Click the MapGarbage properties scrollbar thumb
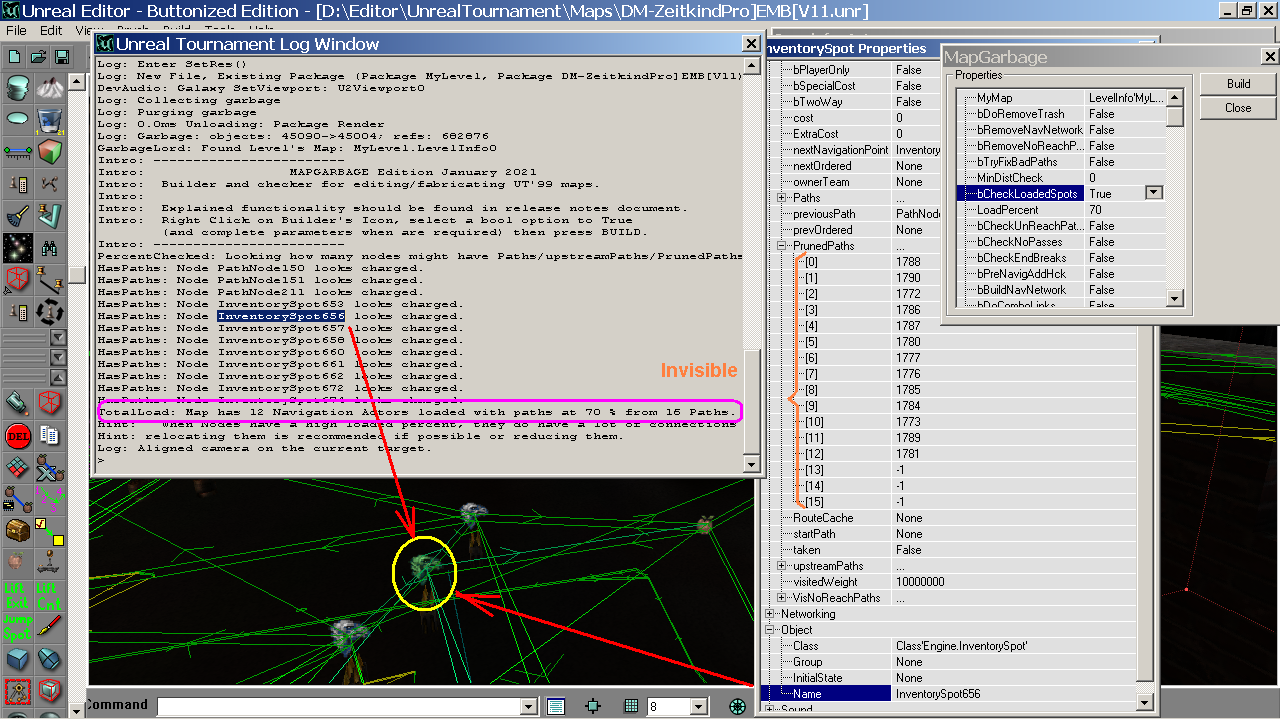1280x720 pixels. [1175, 116]
